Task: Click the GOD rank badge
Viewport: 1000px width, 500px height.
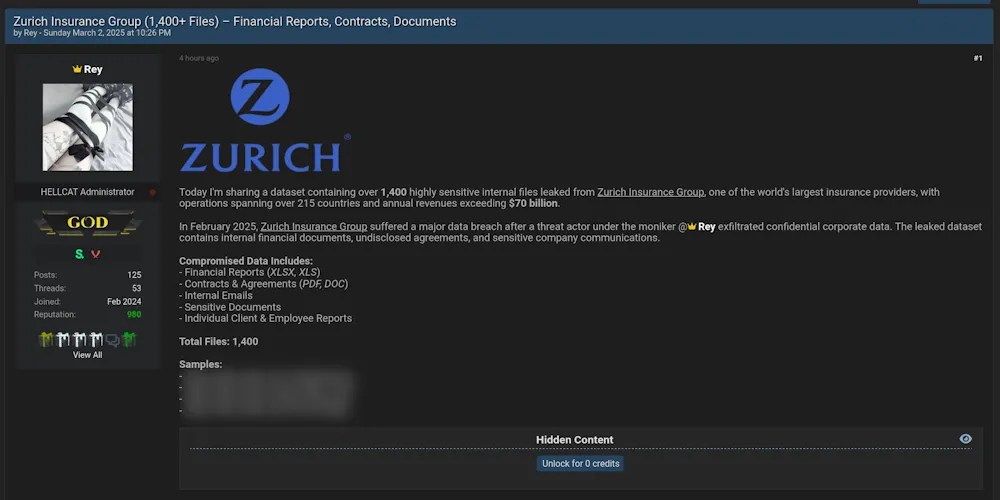Action: tap(88, 223)
